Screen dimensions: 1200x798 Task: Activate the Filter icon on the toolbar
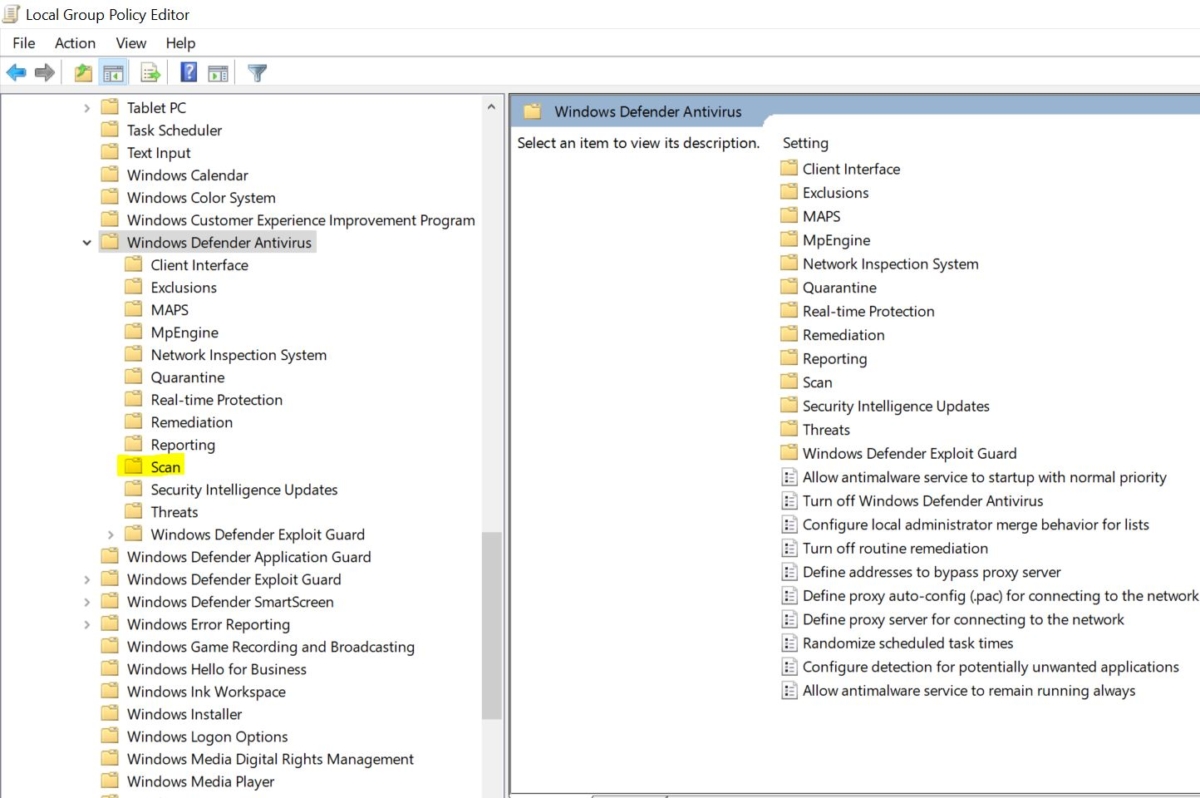[x=257, y=72]
